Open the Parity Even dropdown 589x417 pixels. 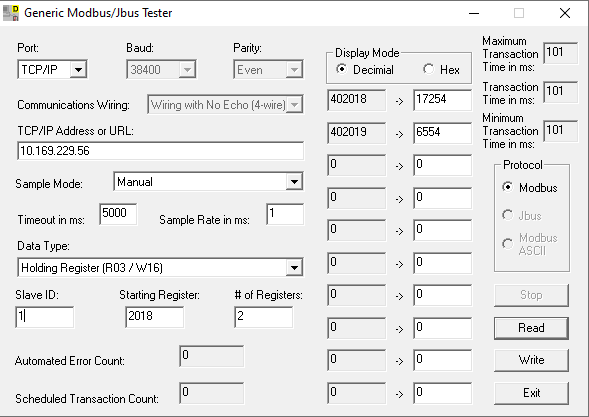pos(268,70)
